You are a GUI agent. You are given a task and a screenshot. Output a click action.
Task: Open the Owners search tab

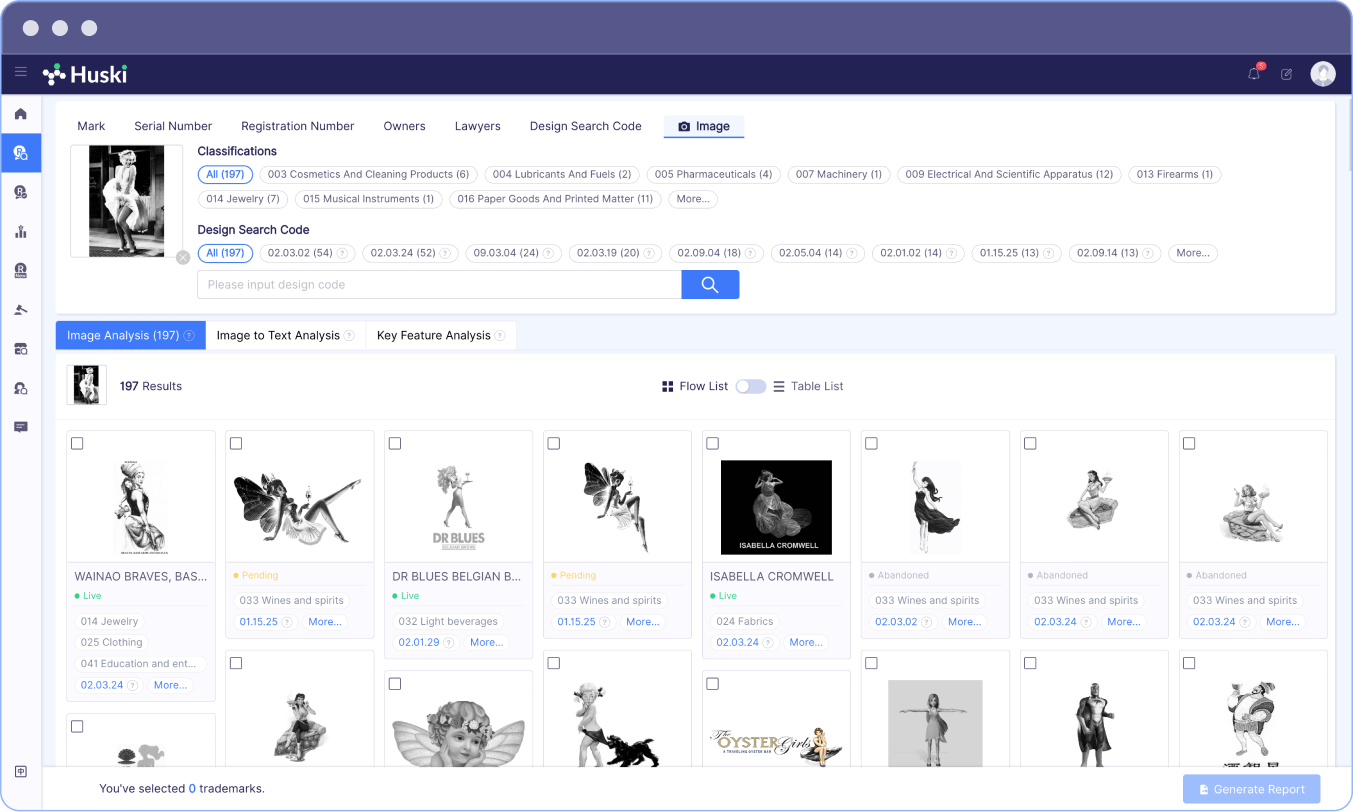[404, 126]
